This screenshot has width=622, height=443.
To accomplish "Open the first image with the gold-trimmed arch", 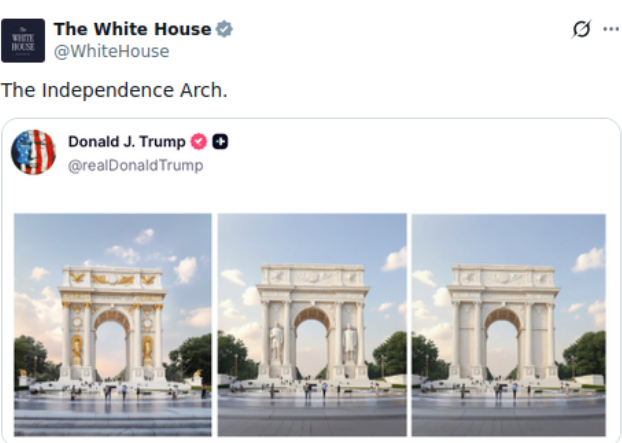I will coord(113,324).
